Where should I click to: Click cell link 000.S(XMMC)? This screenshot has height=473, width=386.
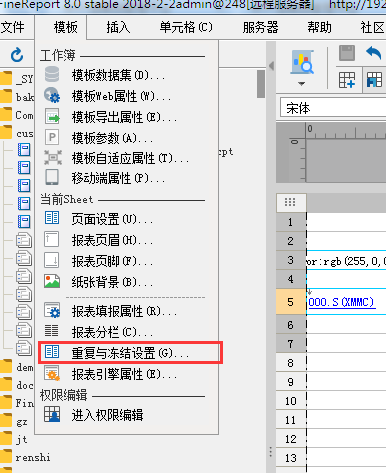(x=341, y=302)
